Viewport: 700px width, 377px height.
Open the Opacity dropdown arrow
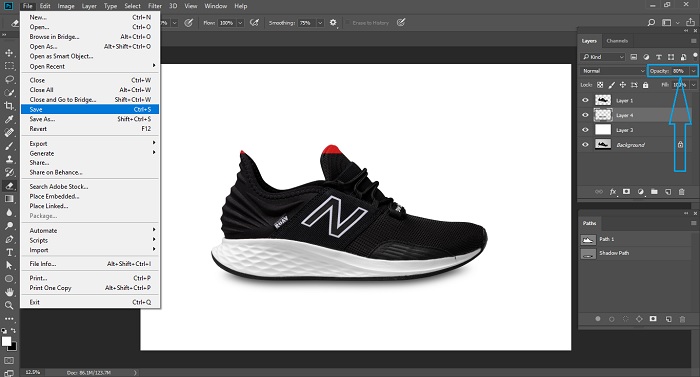click(x=693, y=71)
